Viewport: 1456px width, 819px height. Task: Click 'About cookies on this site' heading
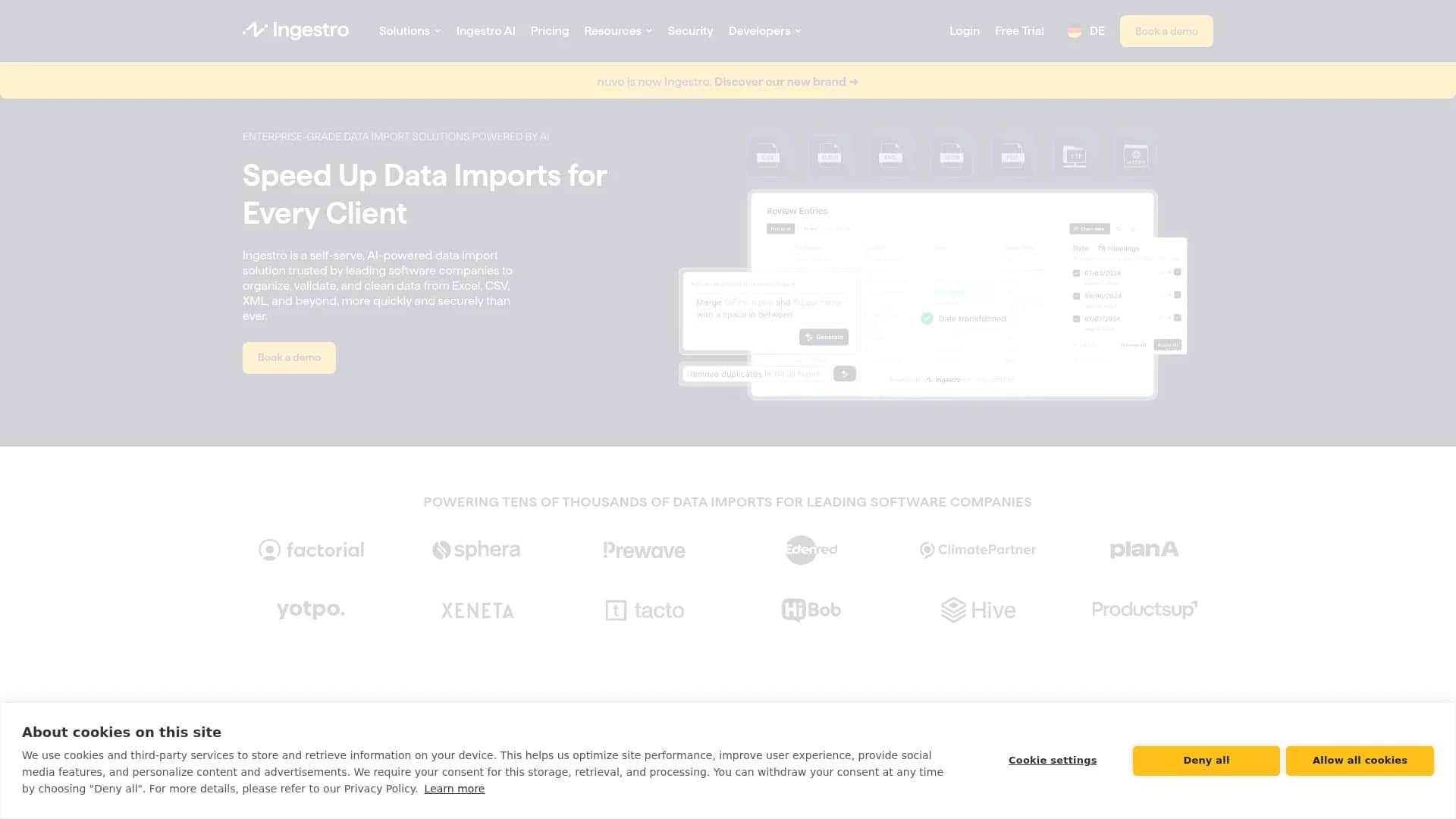pos(121,733)
